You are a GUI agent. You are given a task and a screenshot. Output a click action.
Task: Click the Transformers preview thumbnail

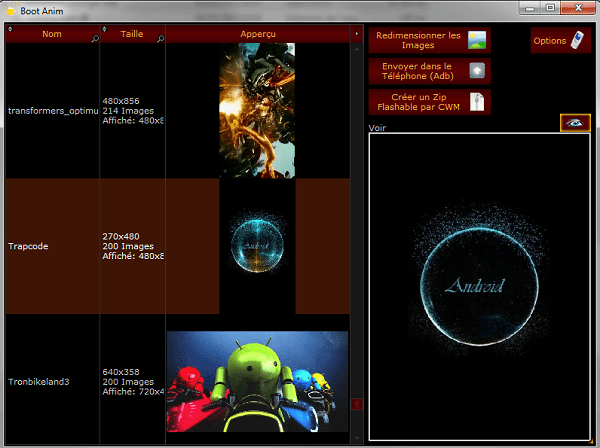257,111
